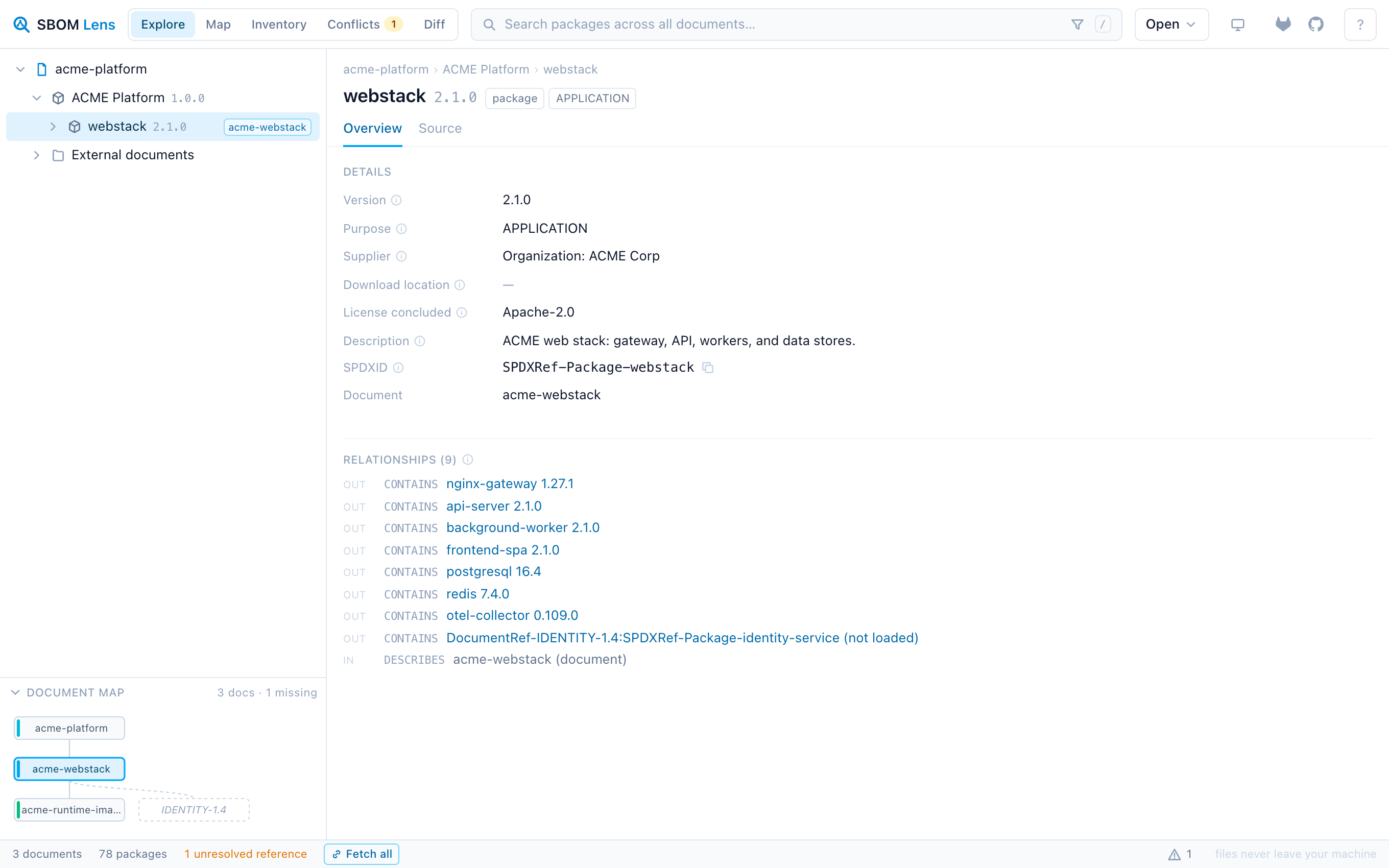The width and height of the screenshot is (1389, 868).
Task: Select the acme-platform node in document map
Action: [69, 729]
